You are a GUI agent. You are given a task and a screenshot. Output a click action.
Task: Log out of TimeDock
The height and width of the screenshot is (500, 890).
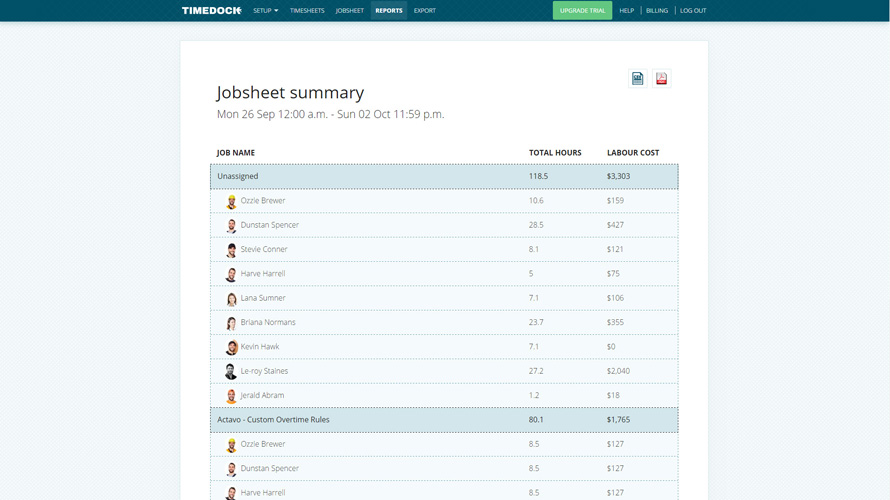(693, 11)
